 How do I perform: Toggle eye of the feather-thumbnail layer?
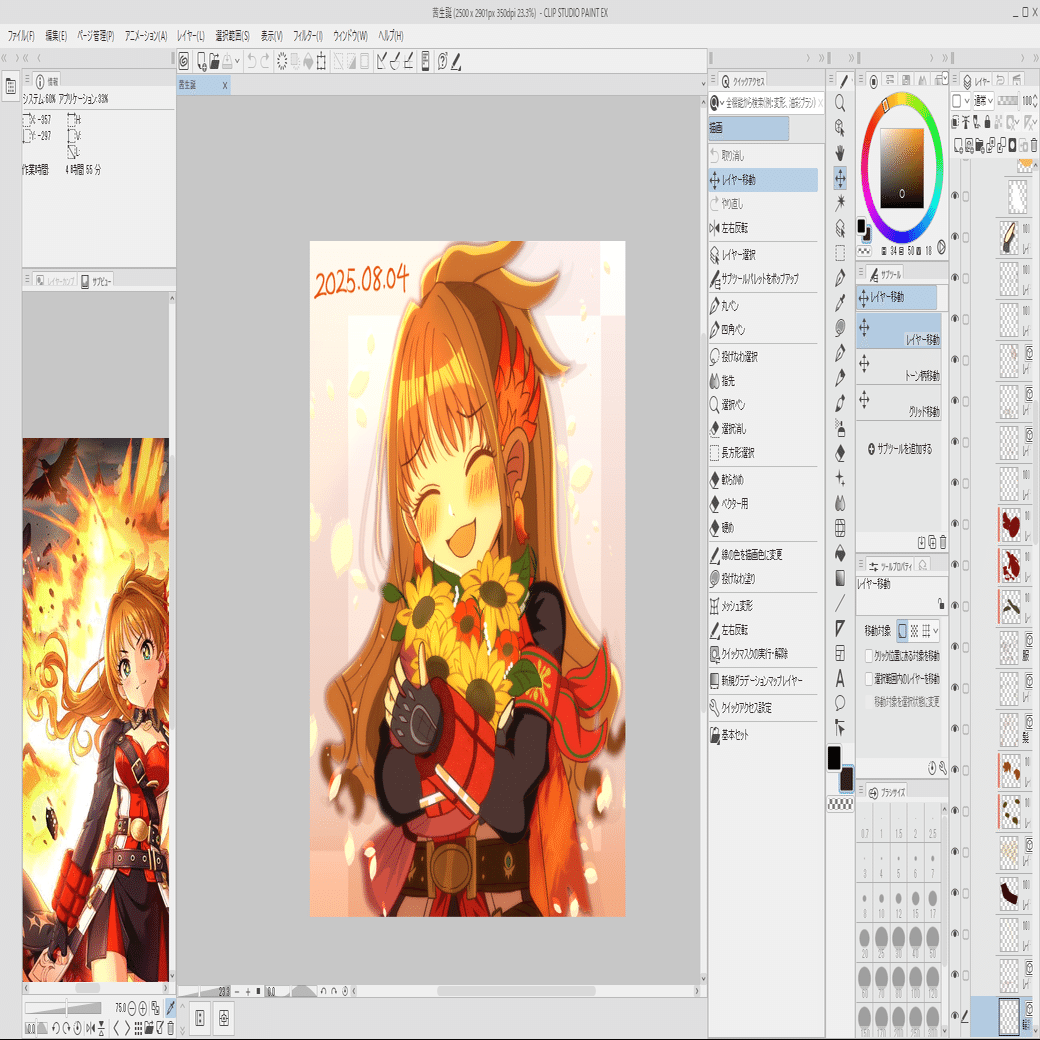click(955, 236)
